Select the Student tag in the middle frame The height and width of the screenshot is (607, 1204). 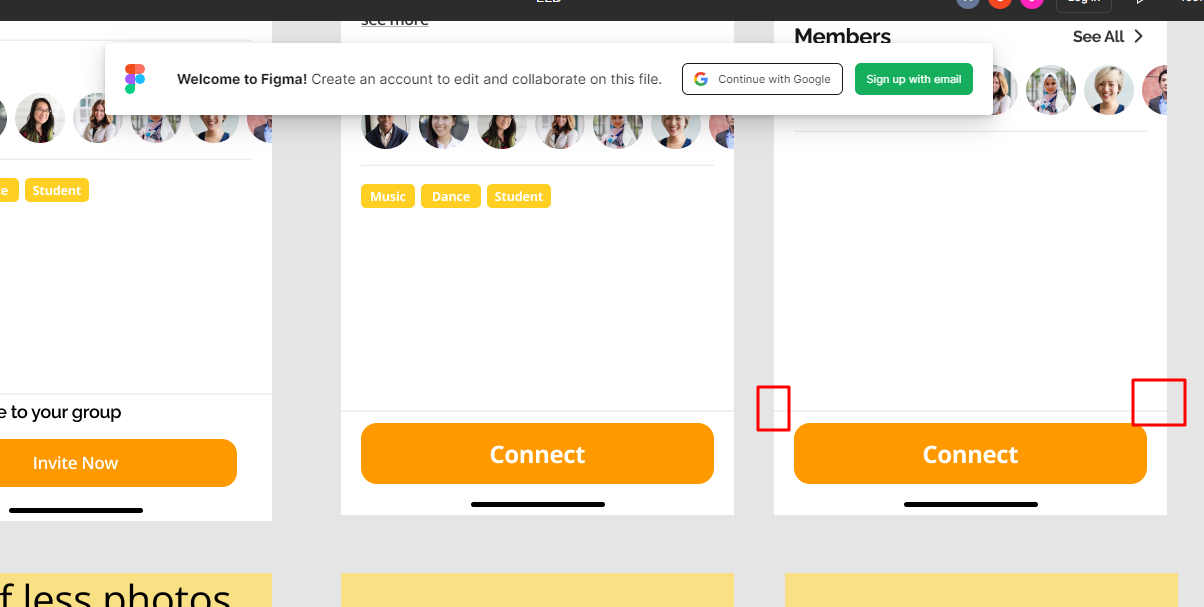519,196
